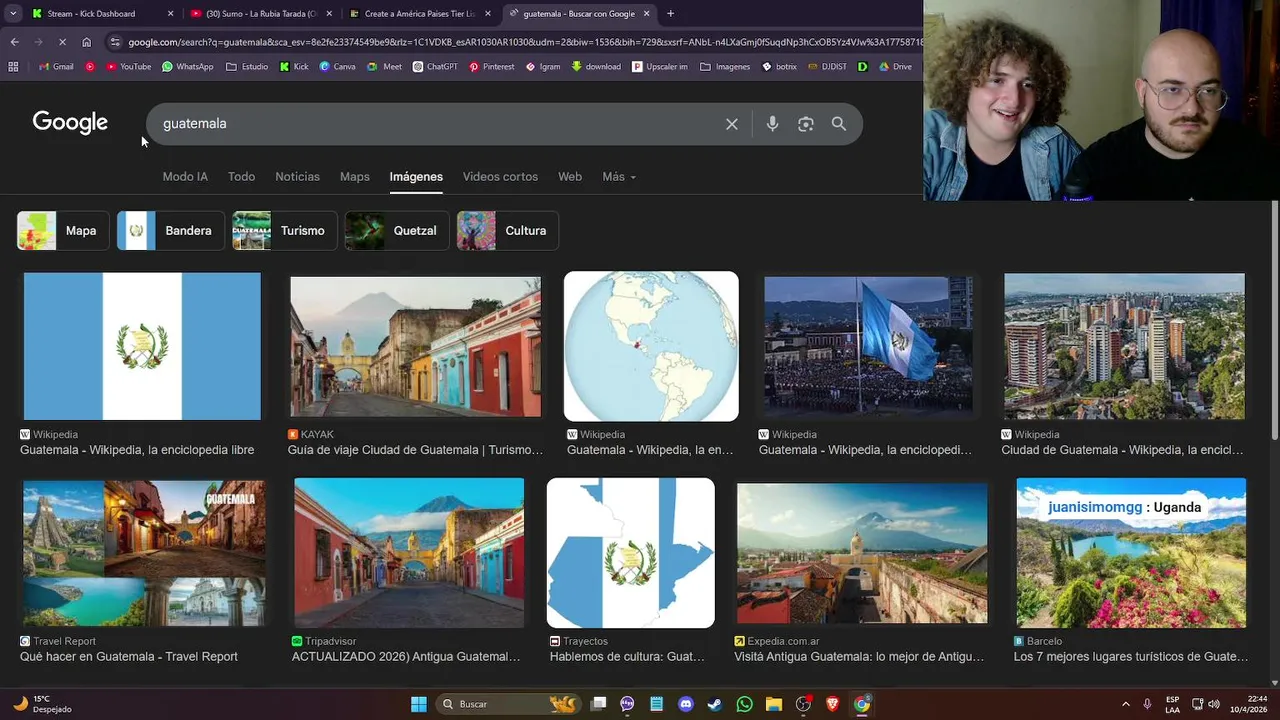Open the Meet bookmark
This screenshot has width=1280, height=720.
[385, 67]
